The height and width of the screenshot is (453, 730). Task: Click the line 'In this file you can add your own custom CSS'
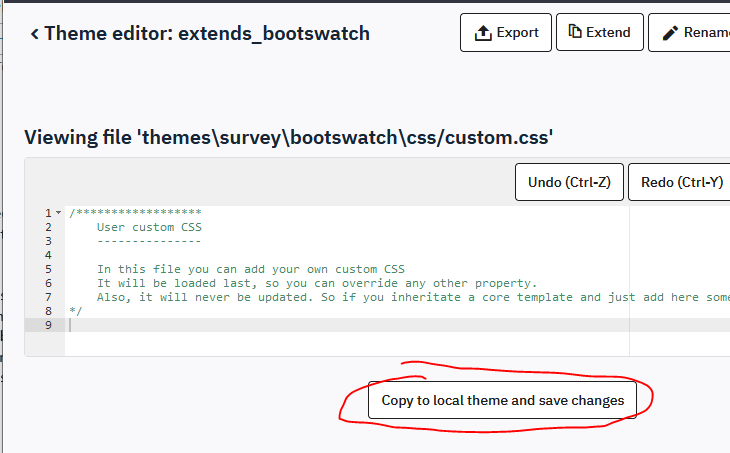pyautogui.click(x=250, y=269)
